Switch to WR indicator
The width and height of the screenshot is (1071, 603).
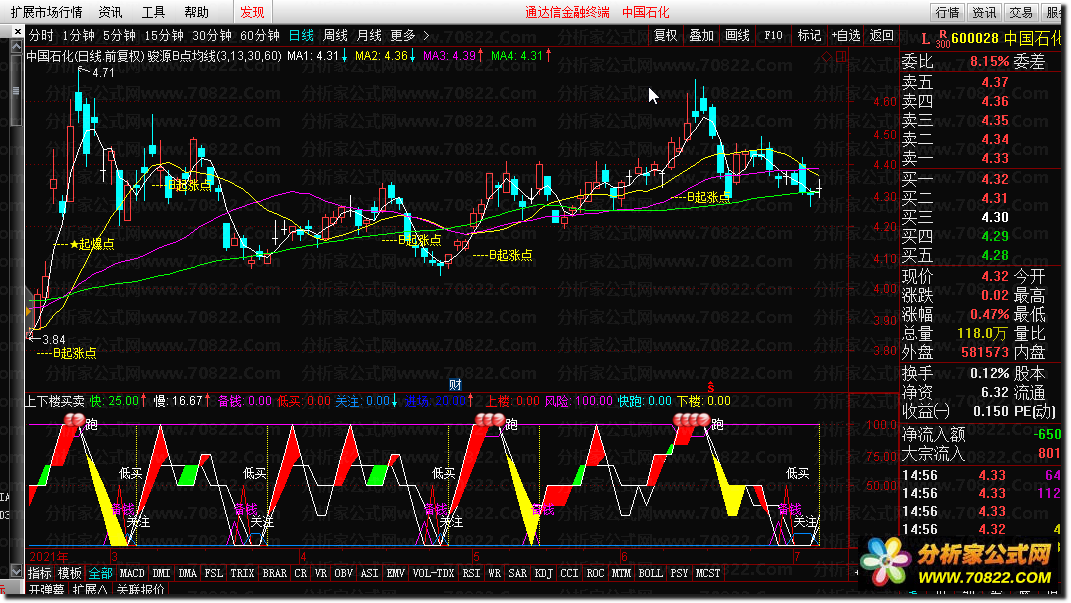point(495,574)
